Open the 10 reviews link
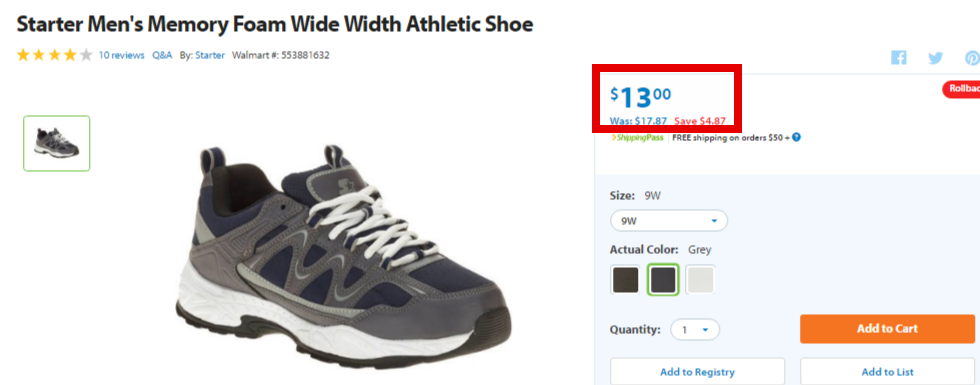This screenshot has width=980, height=385. tap(121, 55)
